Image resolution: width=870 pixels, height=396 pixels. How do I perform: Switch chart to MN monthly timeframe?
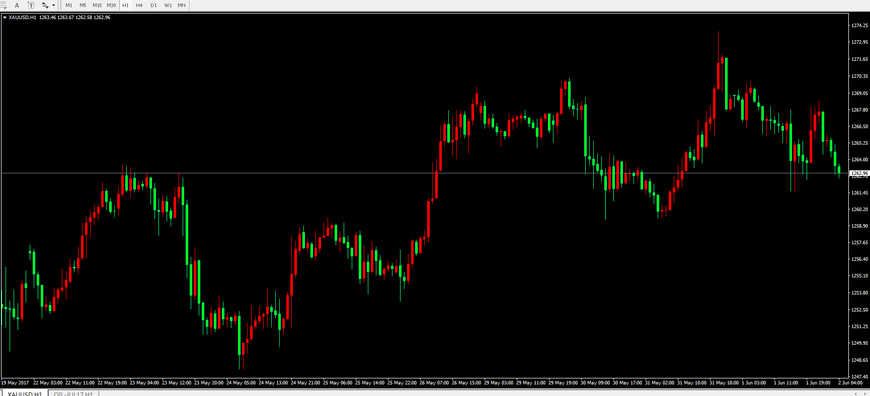(181, 5)
